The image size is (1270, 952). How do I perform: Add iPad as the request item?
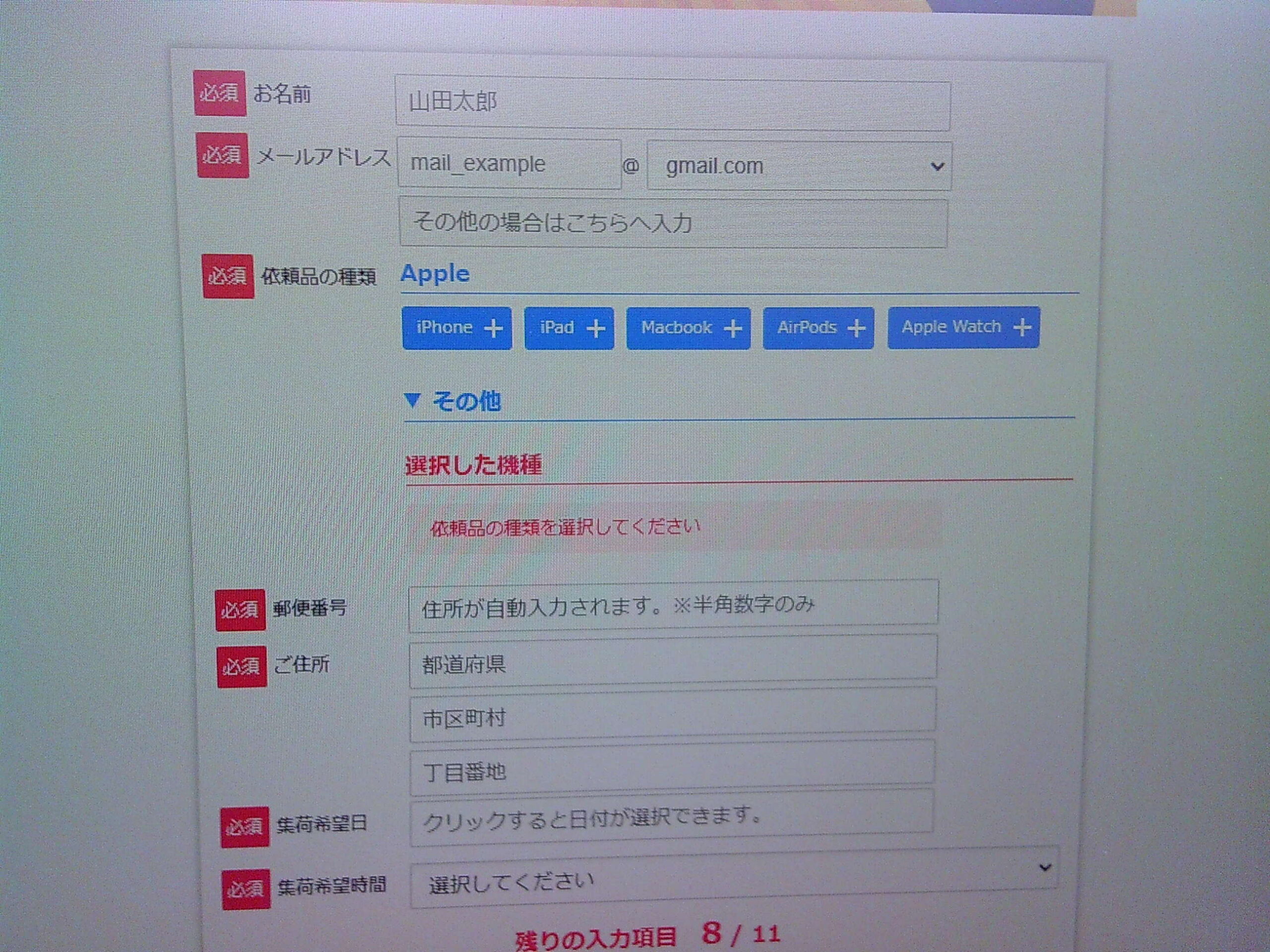(569, 328)
